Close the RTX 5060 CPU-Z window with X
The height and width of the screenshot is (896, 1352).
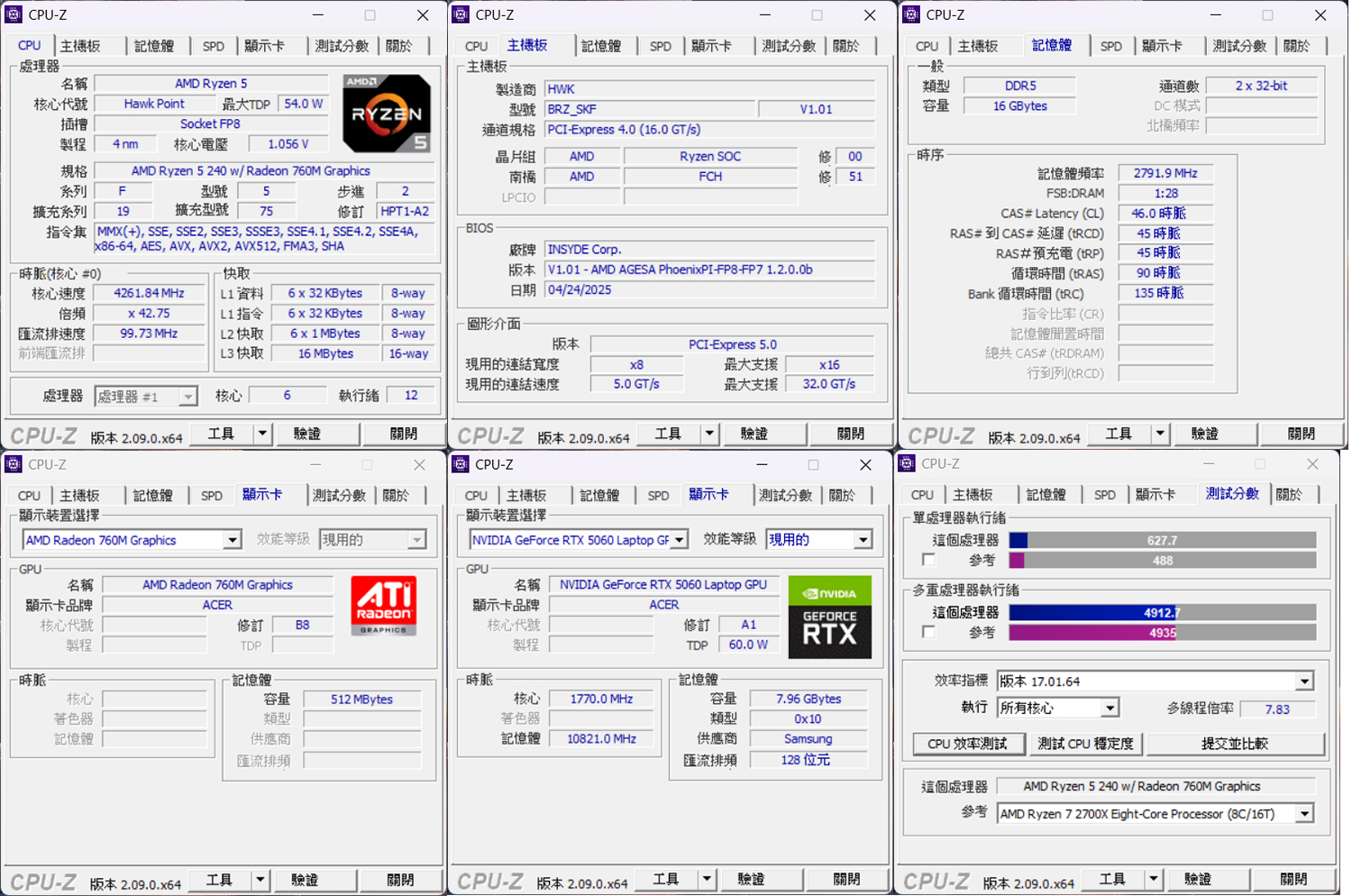click(x=865, y=465)
